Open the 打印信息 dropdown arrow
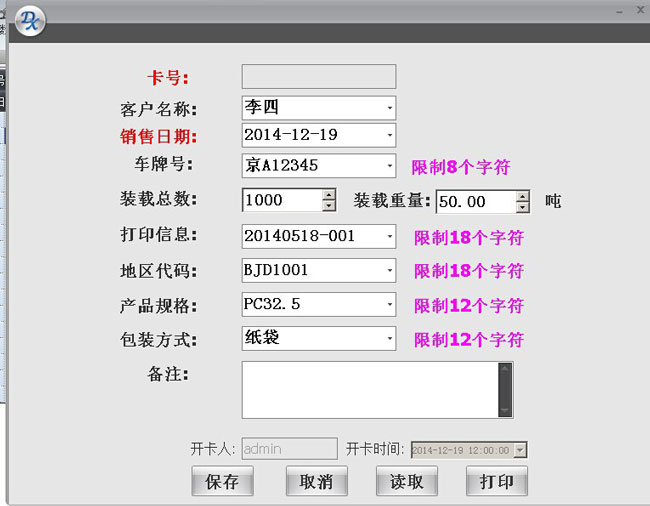The width and height of the screenshot is (650, 506). coord(389,237)
